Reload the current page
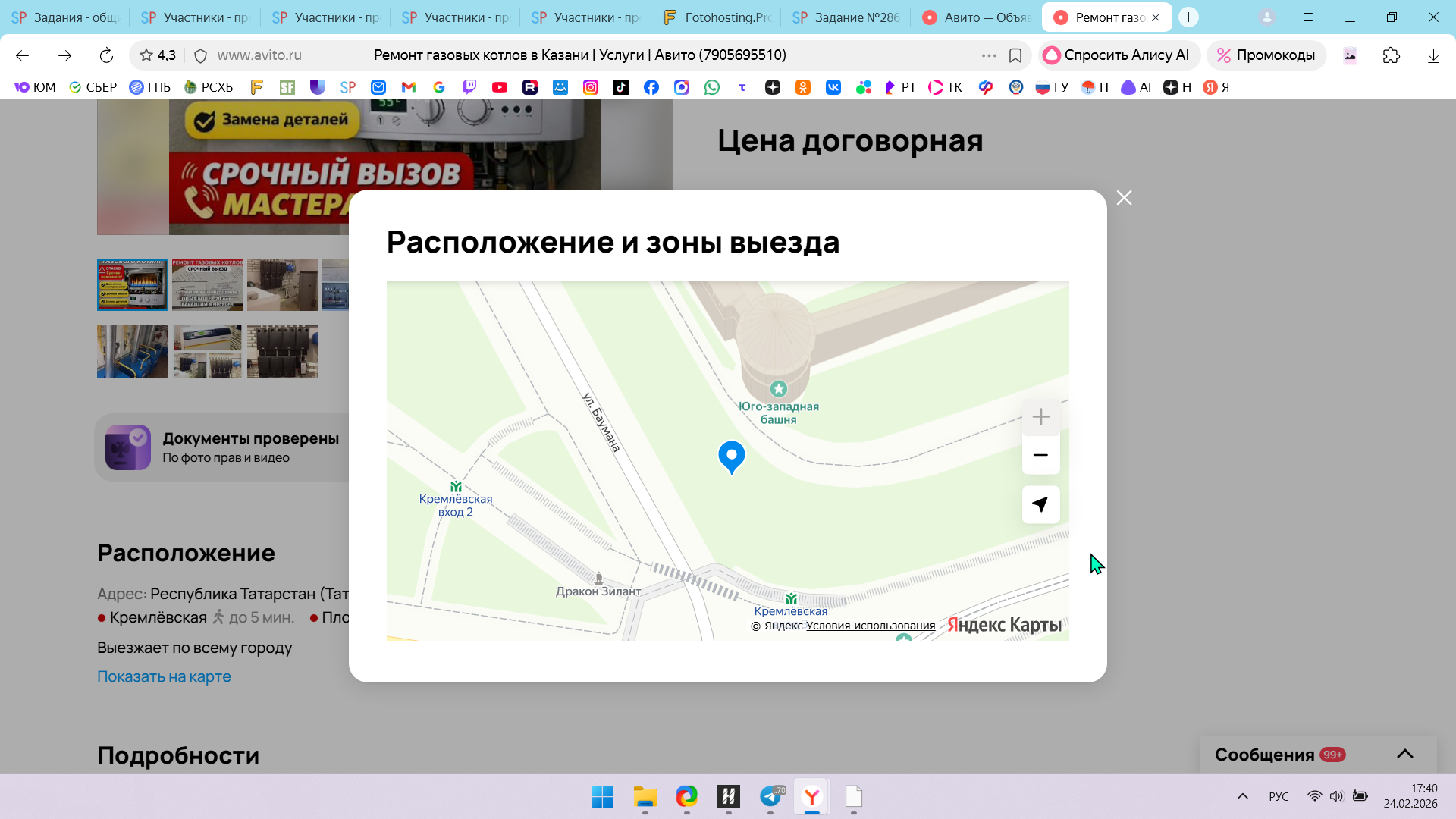 pos(106,55)
